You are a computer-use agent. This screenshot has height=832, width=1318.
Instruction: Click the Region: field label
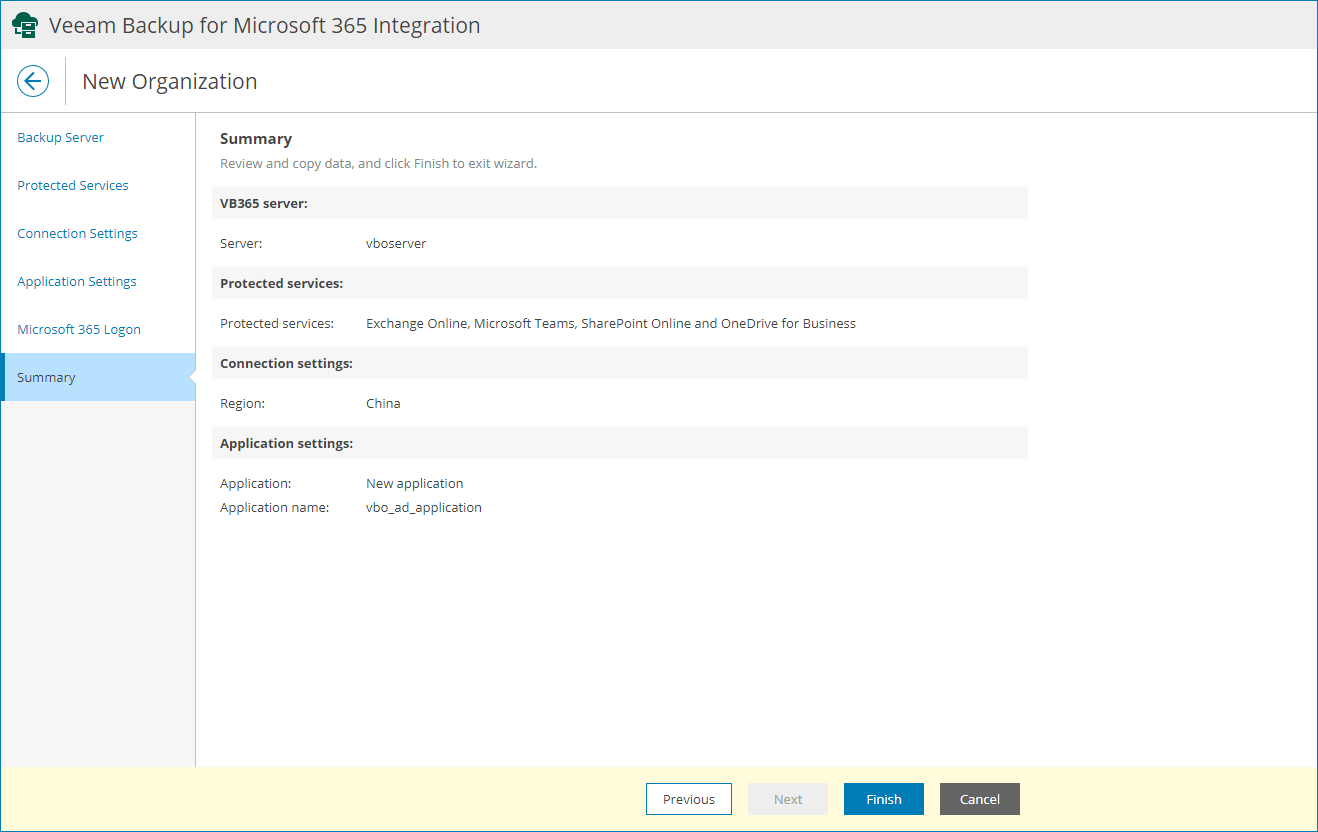pyautogui.click(x=243, y=403)
